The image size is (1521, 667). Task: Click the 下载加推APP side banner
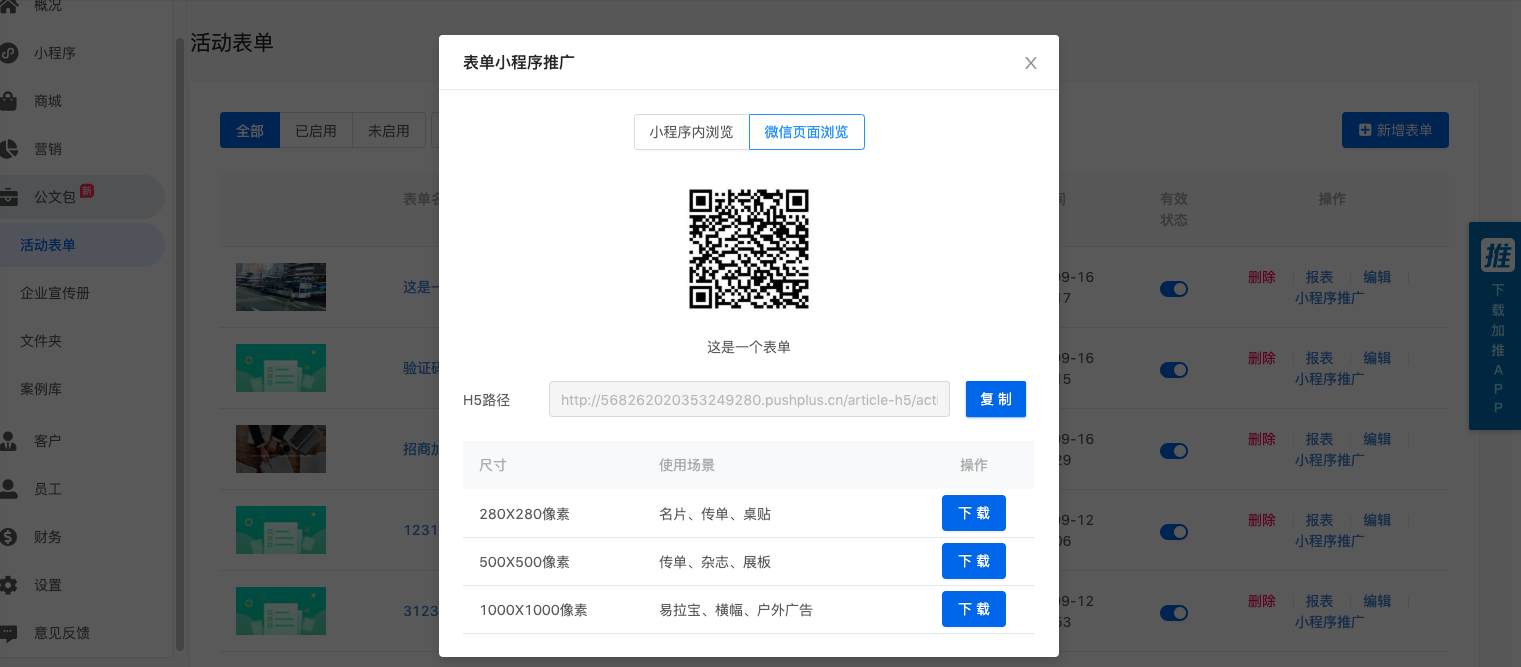[x=1495, y=326]
